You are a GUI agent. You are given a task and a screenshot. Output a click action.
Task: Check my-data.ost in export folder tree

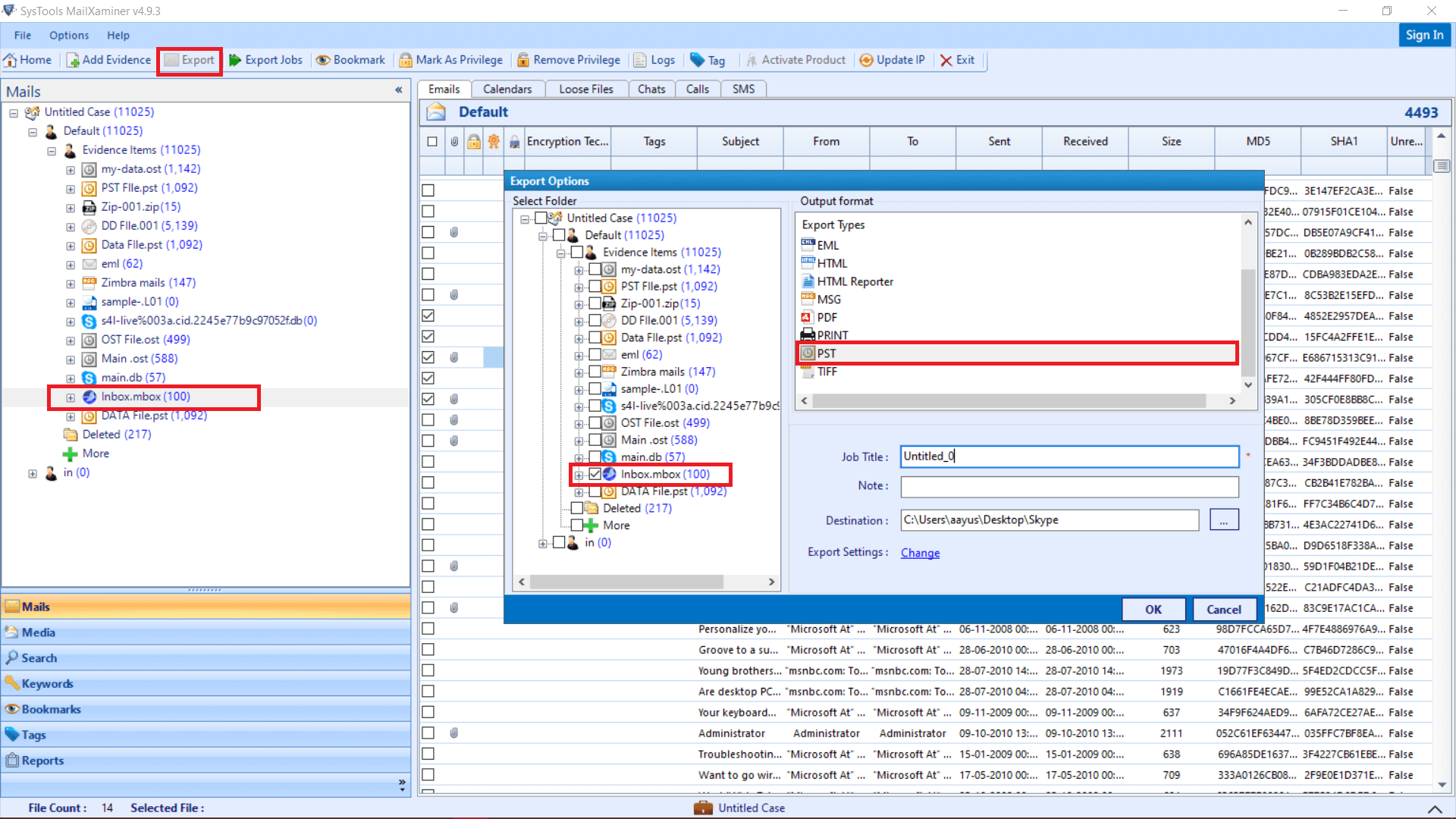pos(595,269)
